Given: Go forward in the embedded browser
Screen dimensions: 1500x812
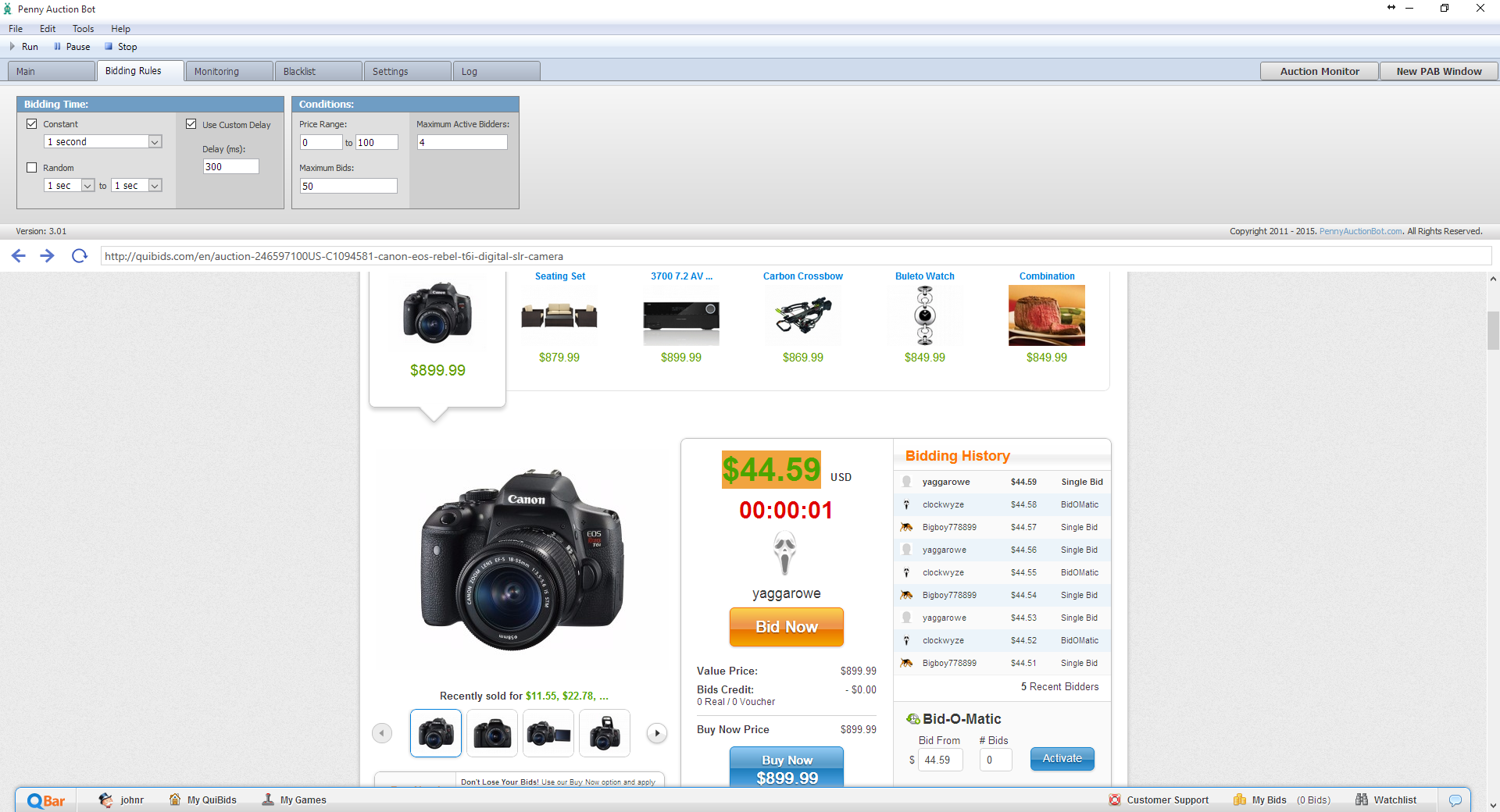Looking at the screenshot, I should (x=47, y=255).
